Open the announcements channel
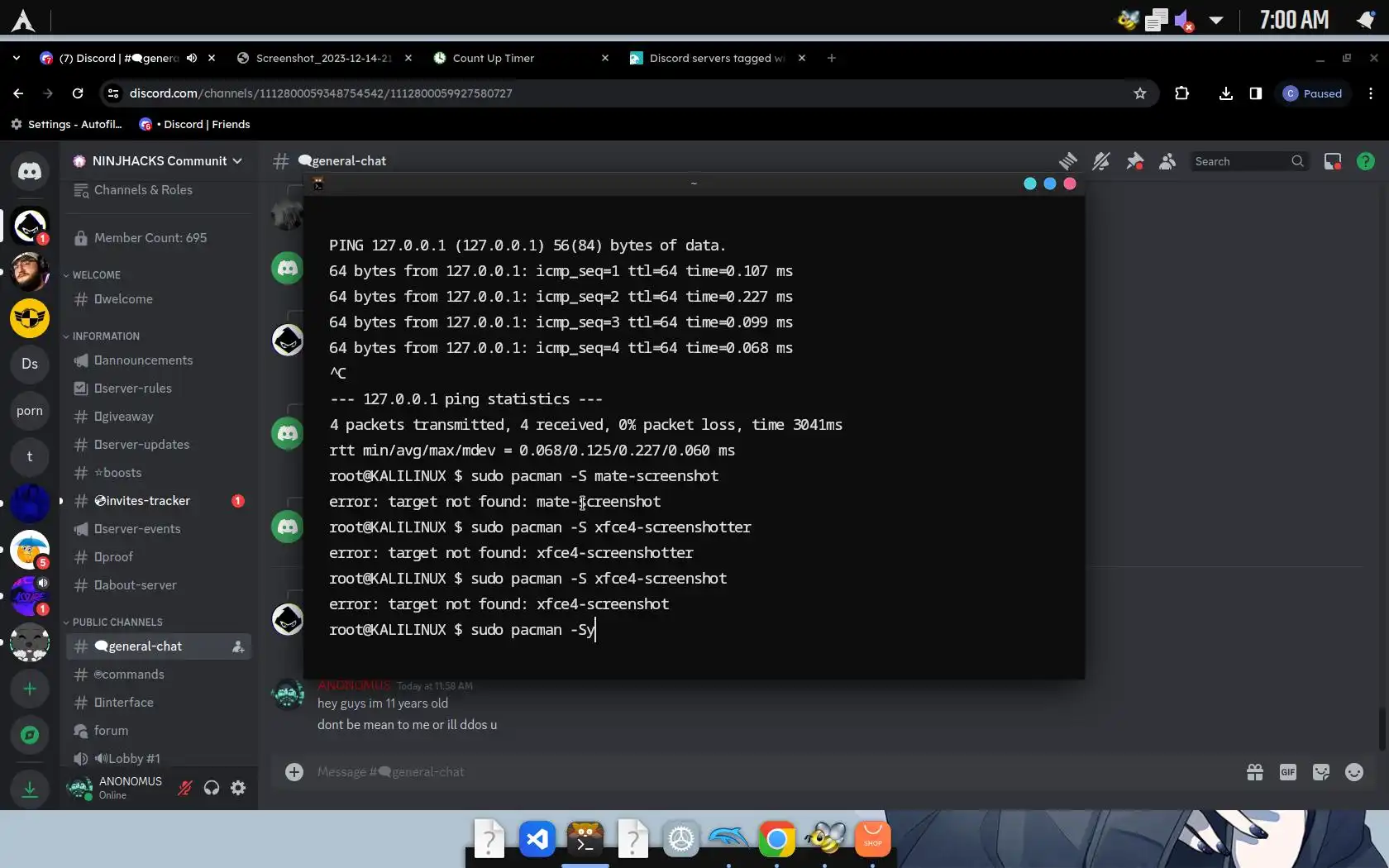 pyautogui.click(x=158, y=360)
